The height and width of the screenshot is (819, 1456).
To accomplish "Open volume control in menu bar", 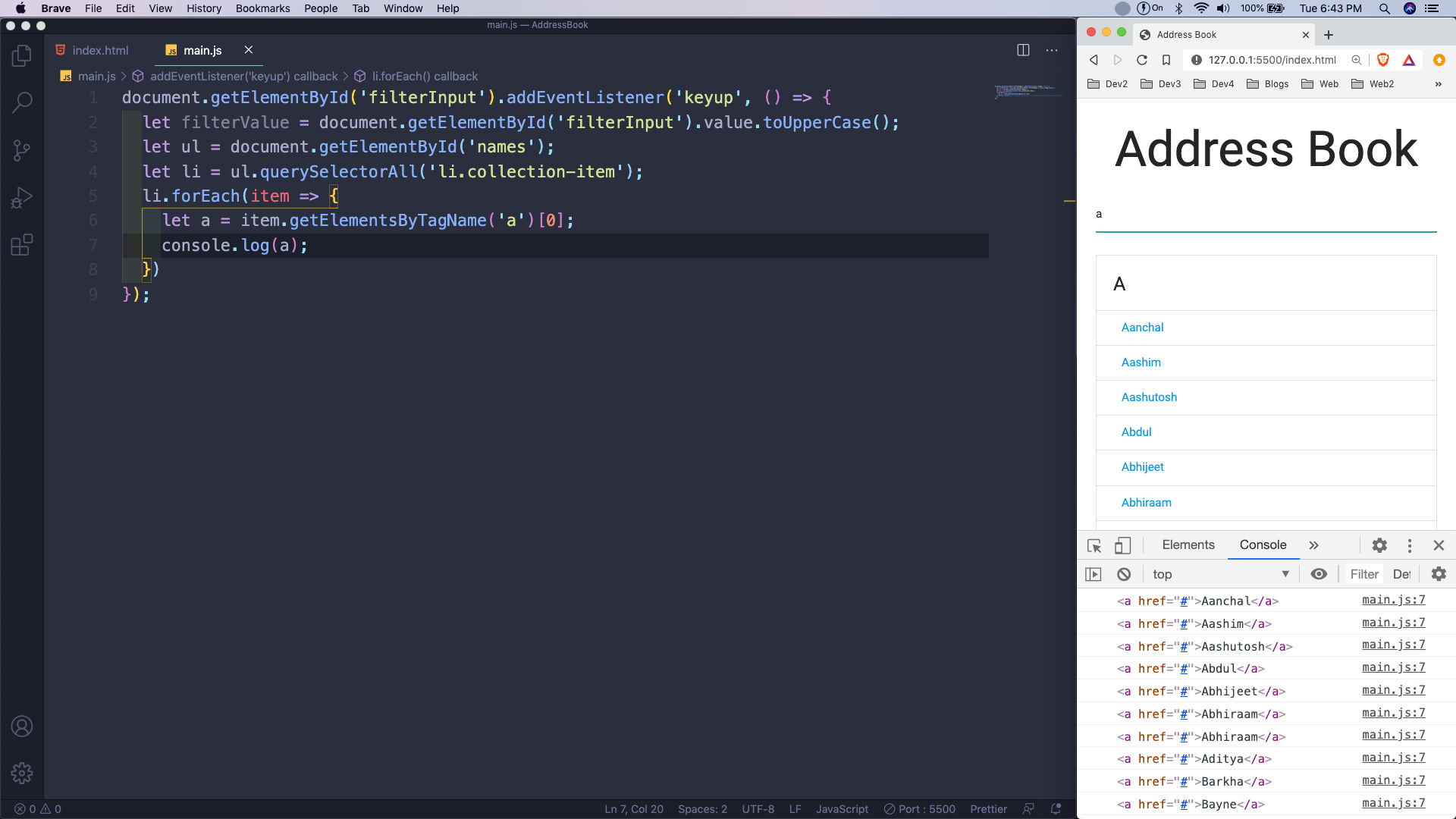I will pos(1223,8).
